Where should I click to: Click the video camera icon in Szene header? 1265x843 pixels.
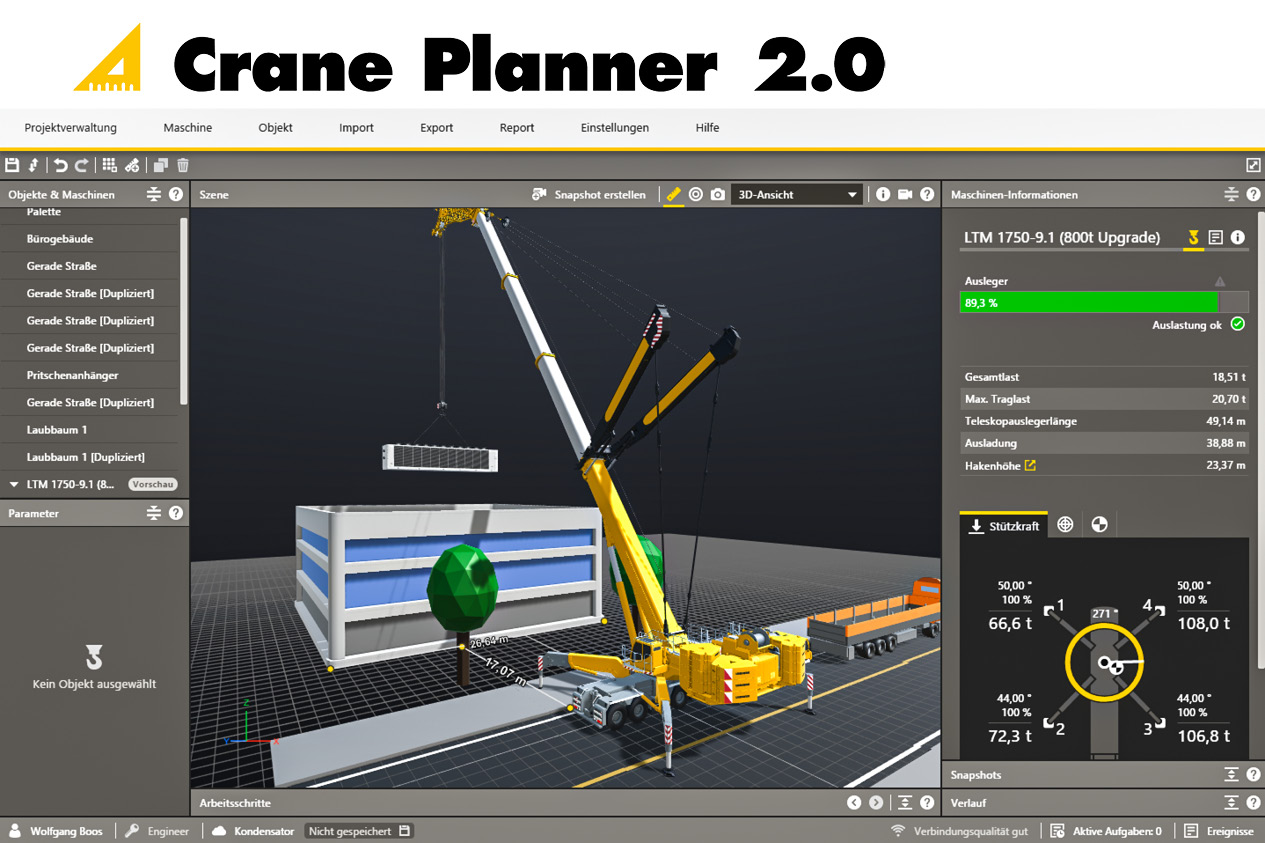(905, 194)
